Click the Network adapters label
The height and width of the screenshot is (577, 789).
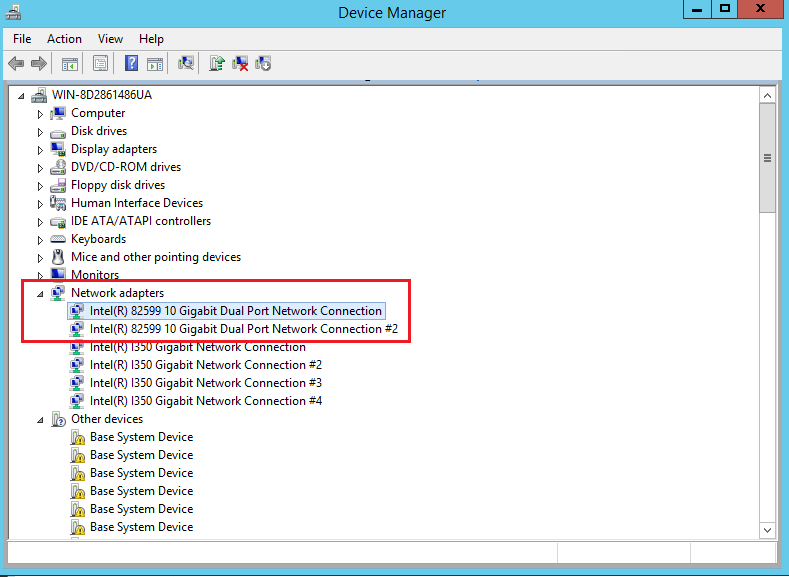coord(117,293)
